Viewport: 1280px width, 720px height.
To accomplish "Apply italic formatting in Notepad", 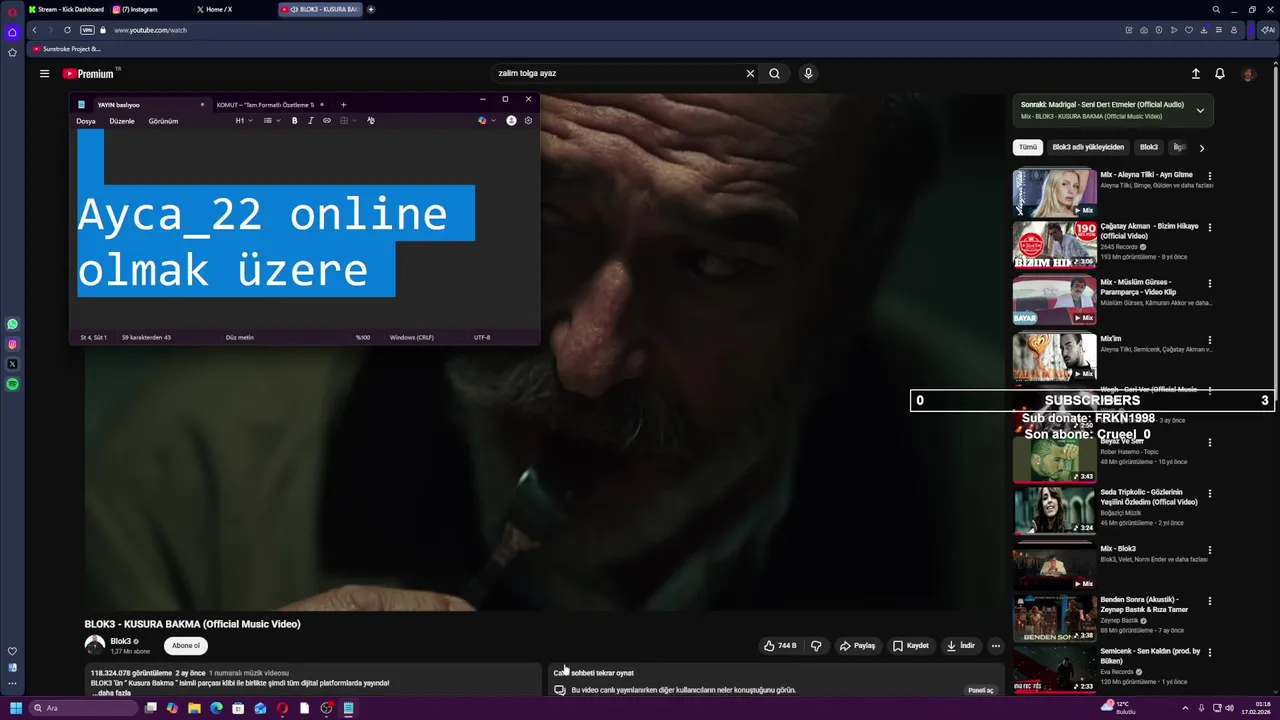I will (x=310, y=121).
